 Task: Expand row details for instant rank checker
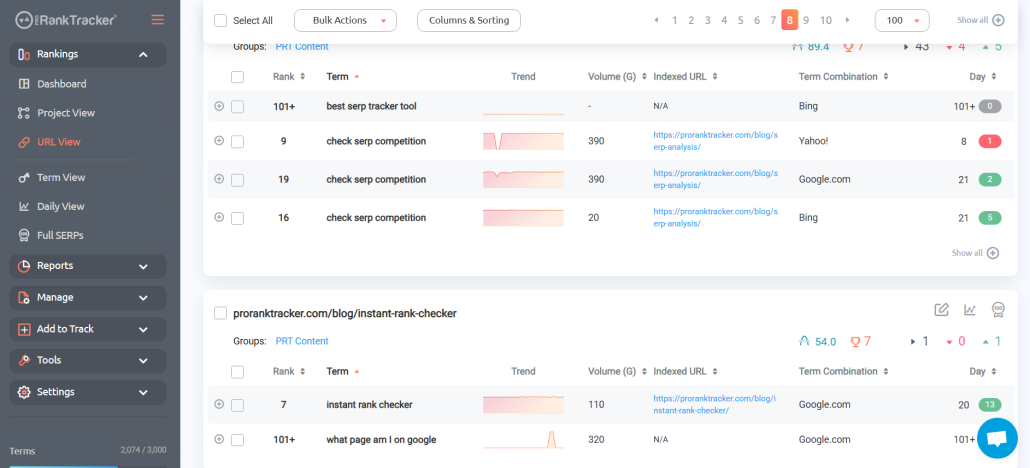point(219,404)
